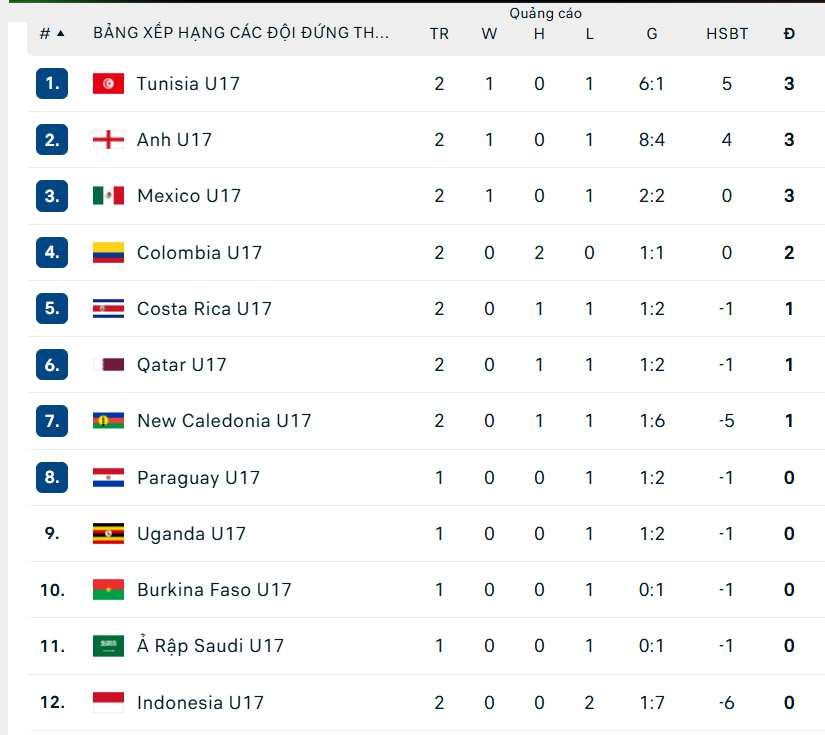The image size is (825, 735).
Task: Click the Quảng cáo advertisement label
Action: pos(545,13)
